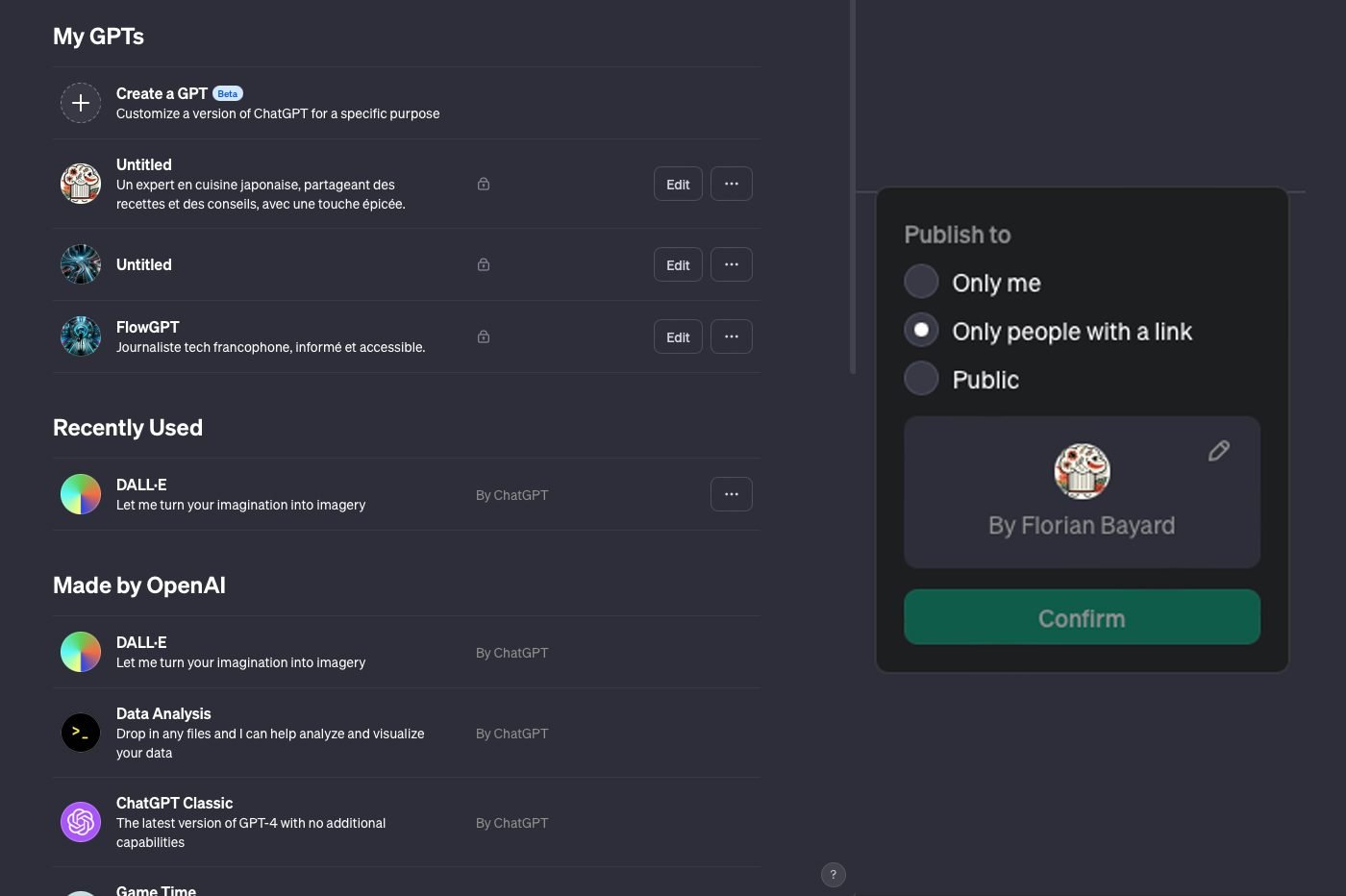Click 'By ChatGPT' on ChatGPT Classic row
Image resolution: width=1346 pixels, height=896 pixels.
point(511,823)
